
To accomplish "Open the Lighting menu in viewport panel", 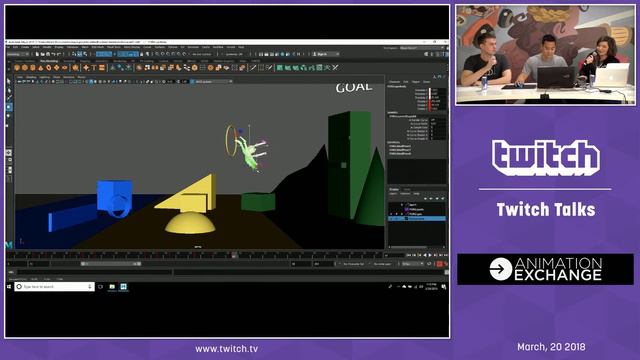I will coord(44,77).
